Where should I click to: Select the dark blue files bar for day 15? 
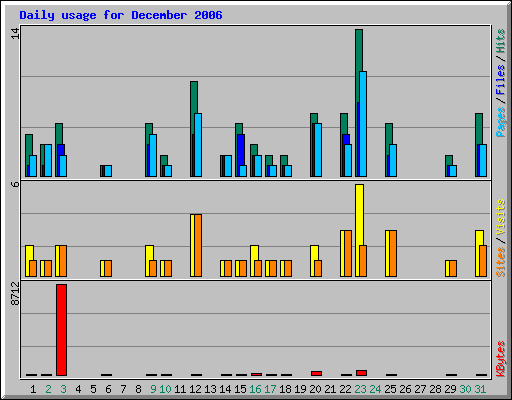(241, 150)
